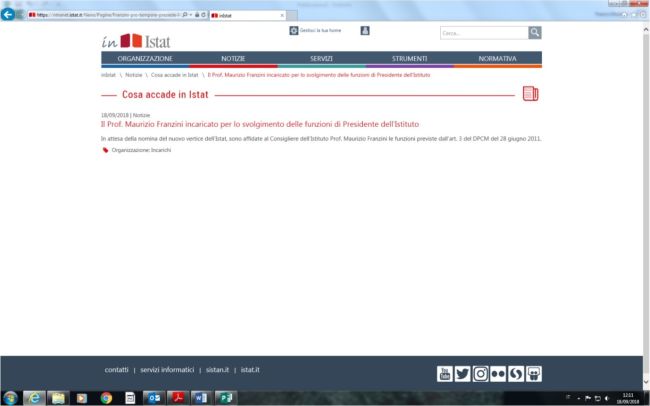
Task: Open the NORMATIVA menu
Action: pyautogui.click(x=497, y=59)
